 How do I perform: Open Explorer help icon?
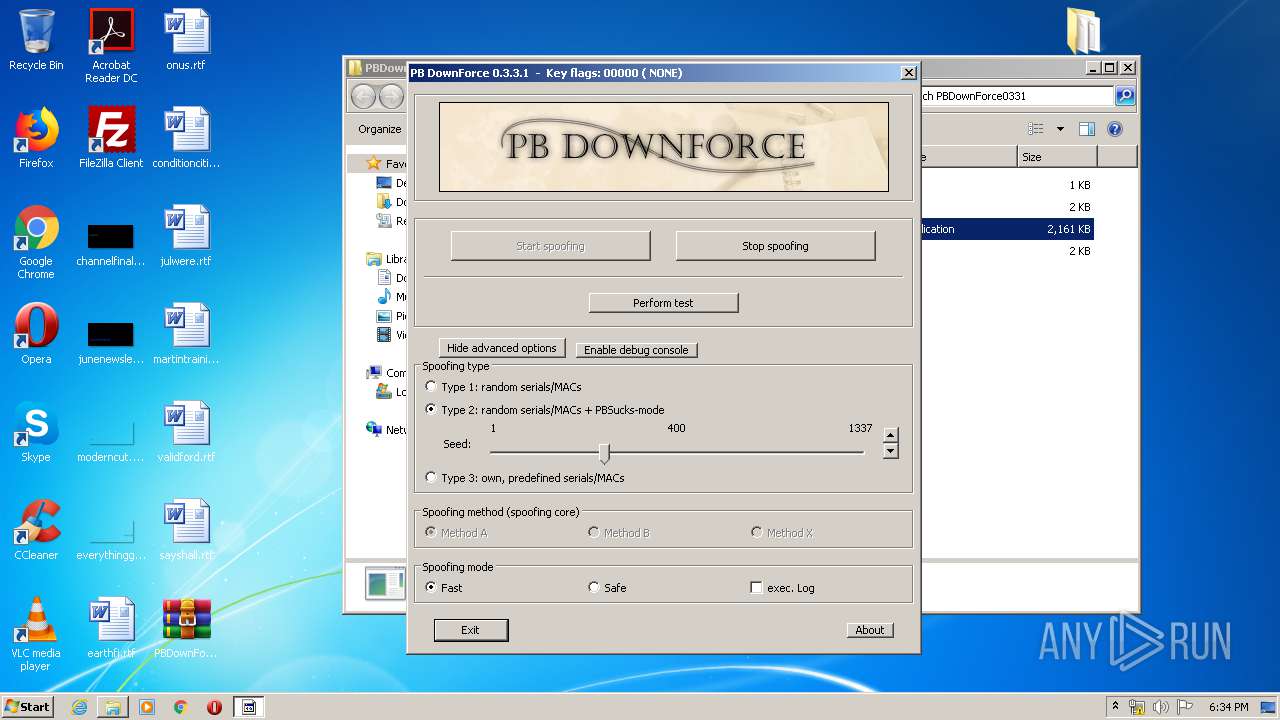(1115, 129)
